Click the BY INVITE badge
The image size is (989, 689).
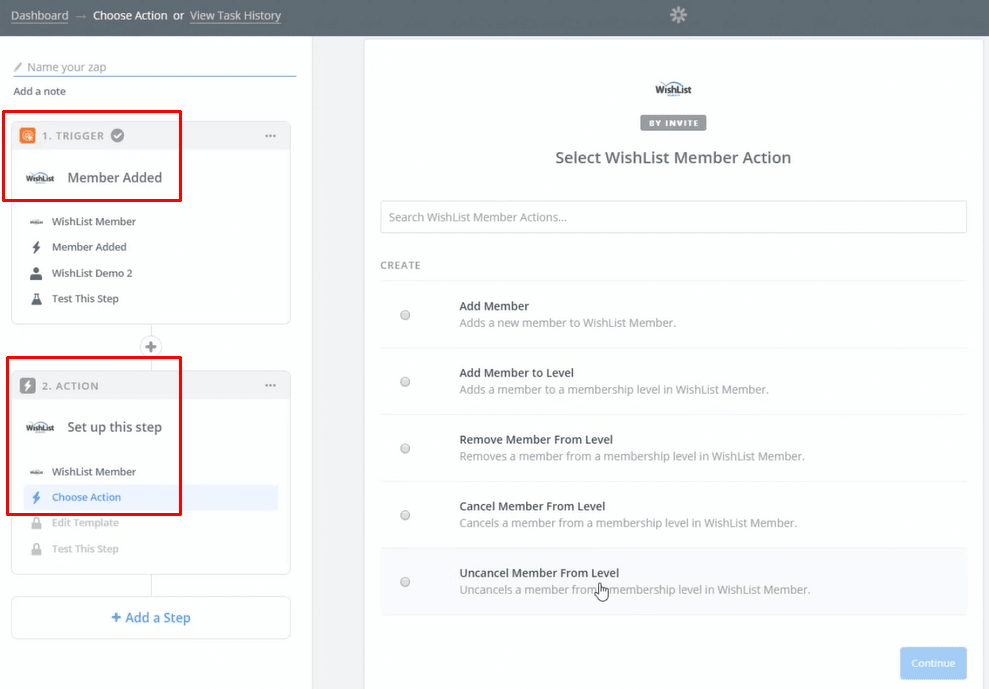[673, 123]
